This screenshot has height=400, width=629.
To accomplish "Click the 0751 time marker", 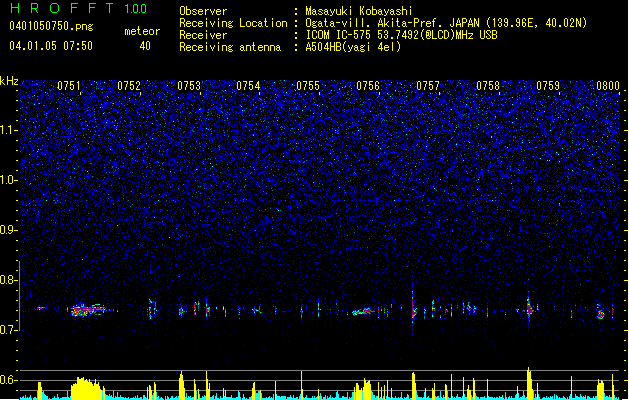I will tap(69, 86).
